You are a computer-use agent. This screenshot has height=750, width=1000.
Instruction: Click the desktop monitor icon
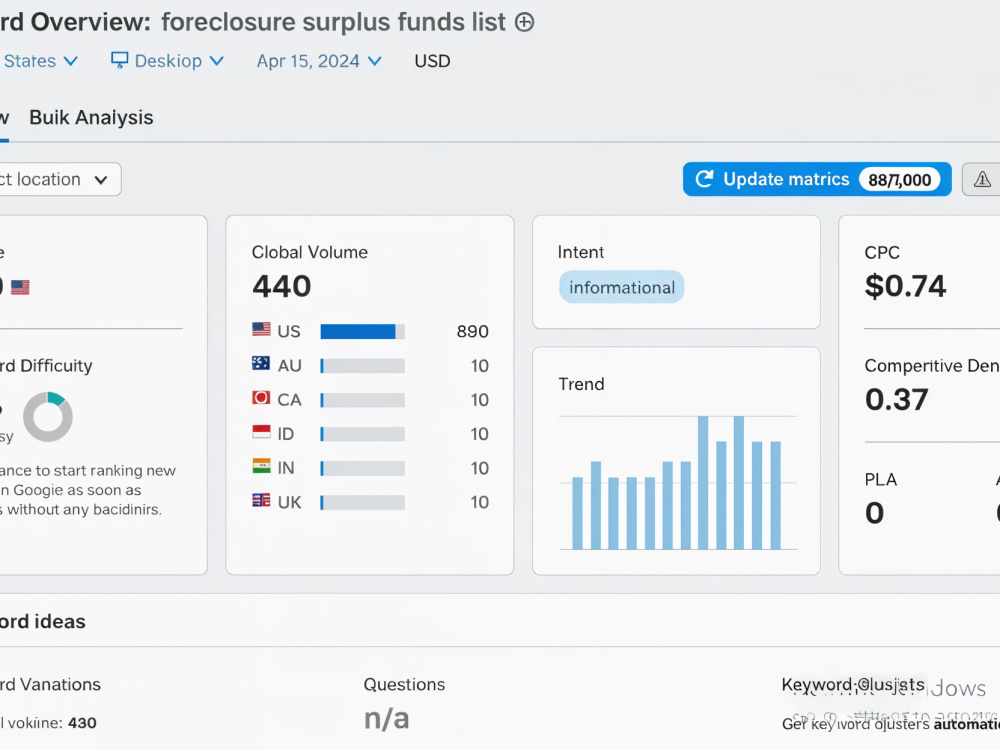(119, 60)
